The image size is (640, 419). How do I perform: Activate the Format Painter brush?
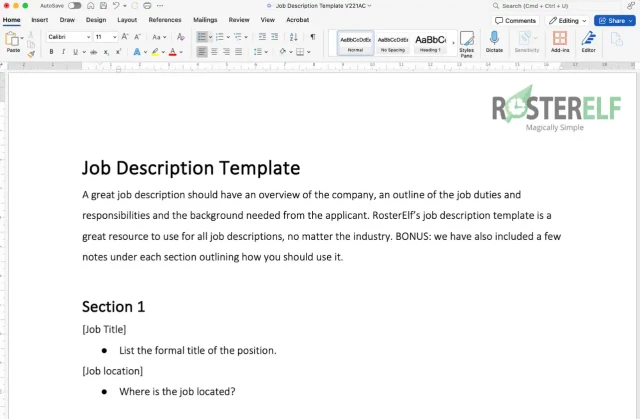pos(31,54)
